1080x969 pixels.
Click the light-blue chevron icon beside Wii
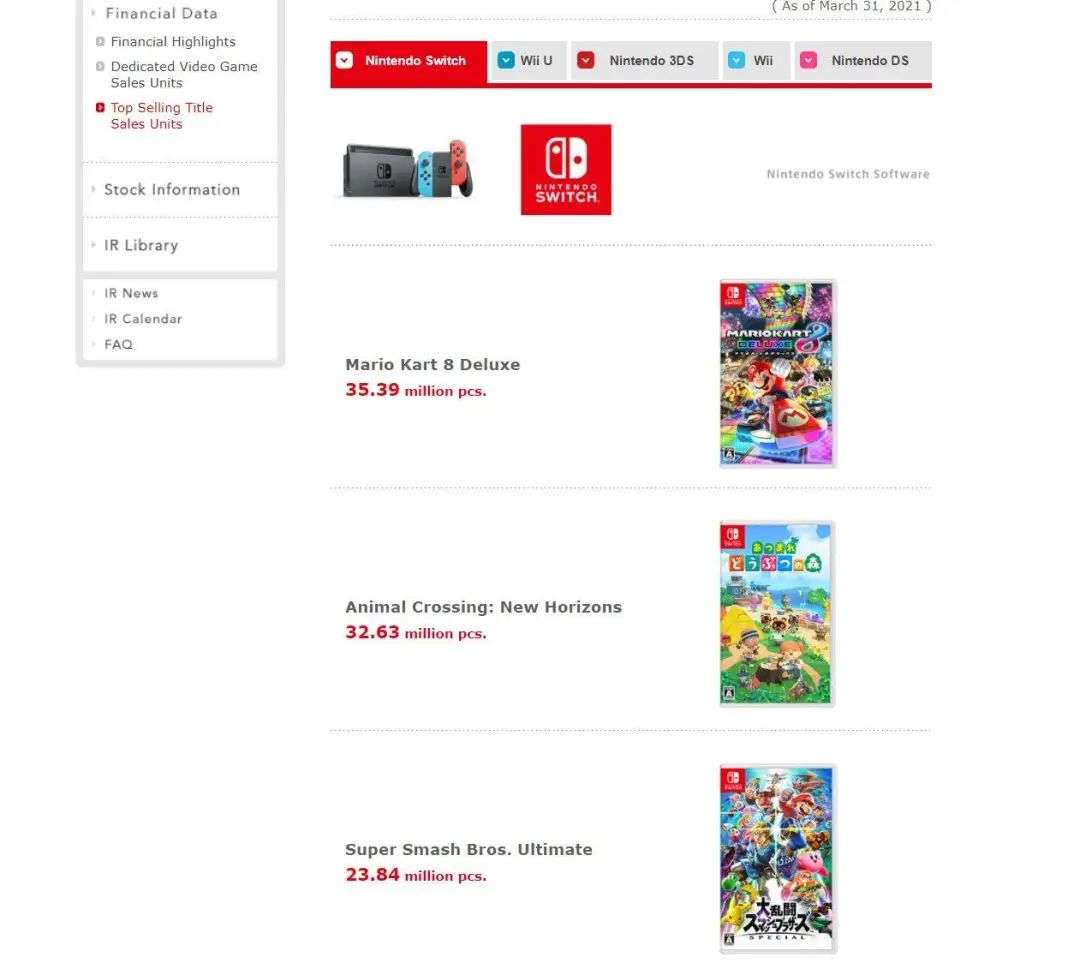pos(736,60)
